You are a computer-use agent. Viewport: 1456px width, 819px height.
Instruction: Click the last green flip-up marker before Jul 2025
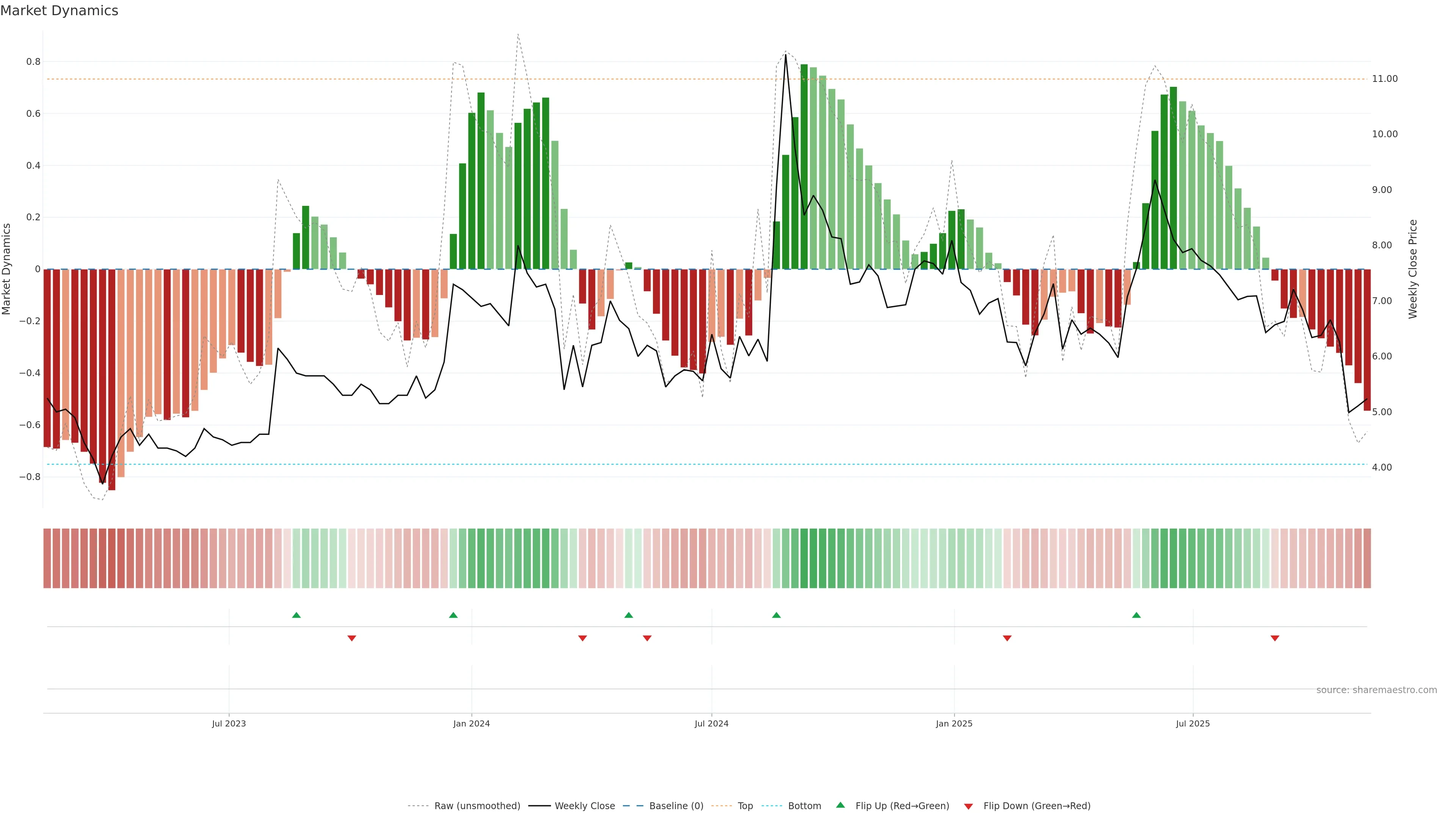click(x=1136, y=615)
